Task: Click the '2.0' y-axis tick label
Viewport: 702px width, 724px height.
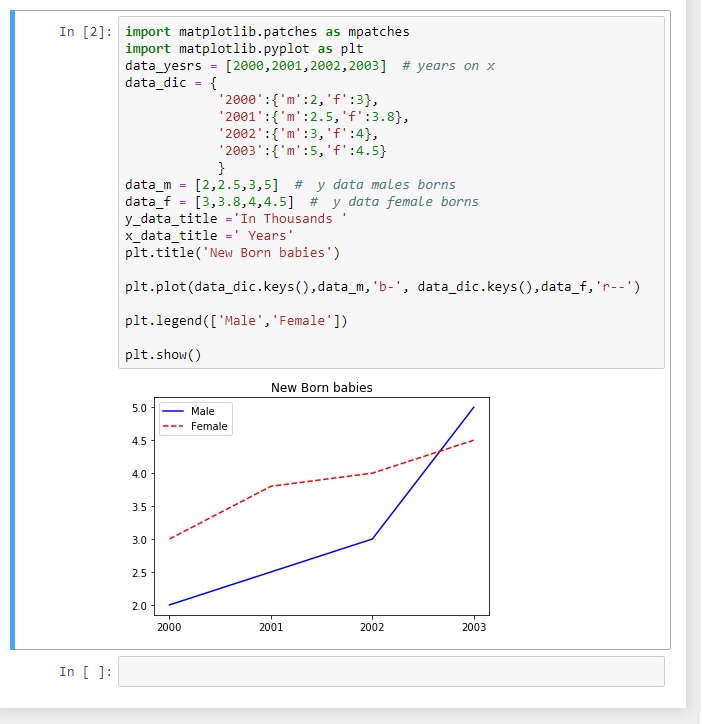Action: coord(139,606)
